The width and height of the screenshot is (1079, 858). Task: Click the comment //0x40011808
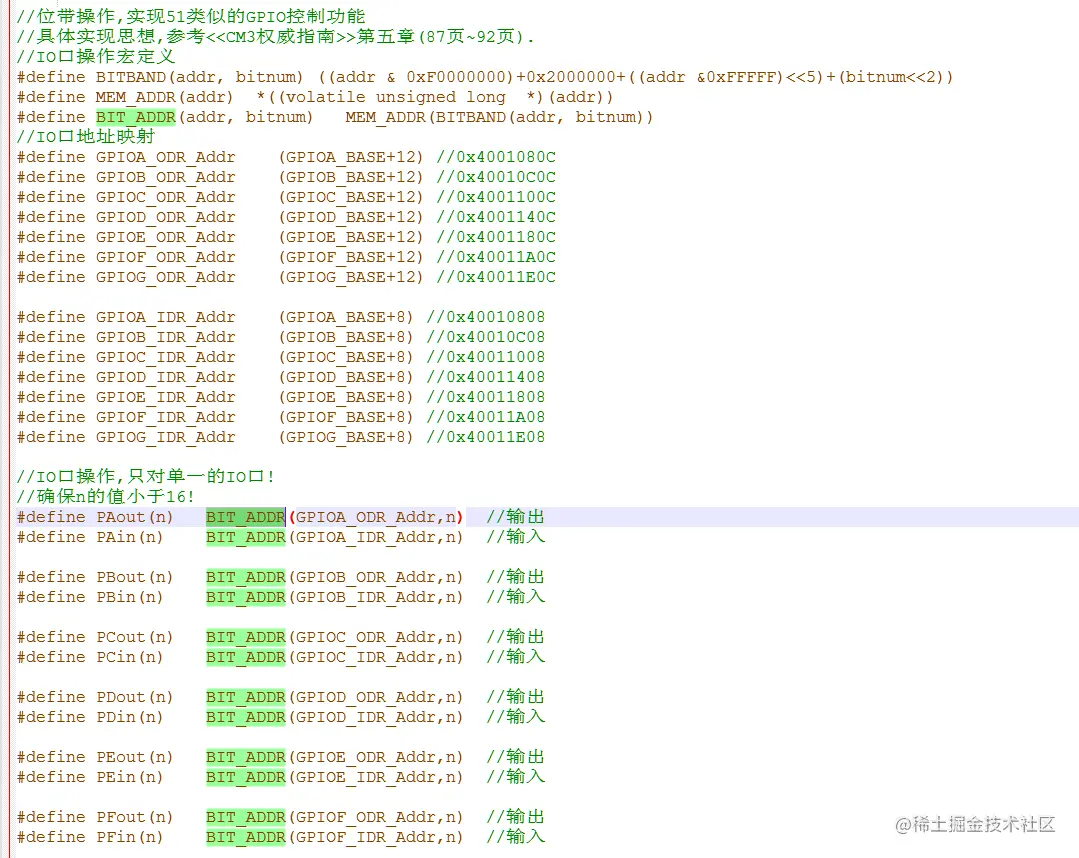coord(485,397)
